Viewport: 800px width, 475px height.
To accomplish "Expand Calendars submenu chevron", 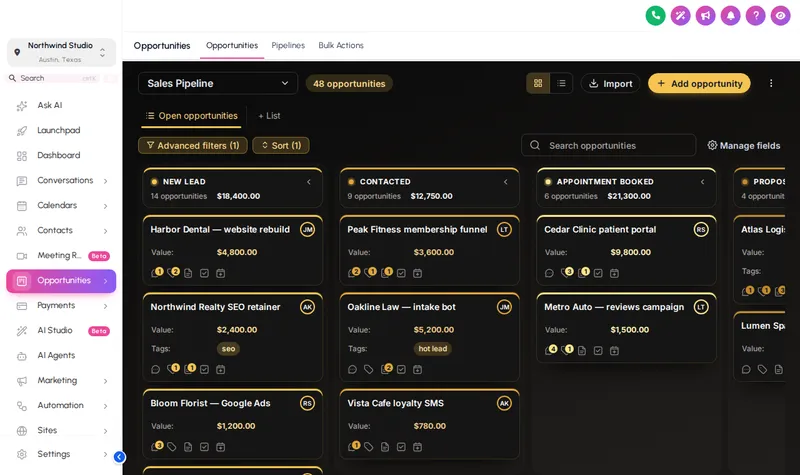I will pyautogui.click(x=106, y=206).
